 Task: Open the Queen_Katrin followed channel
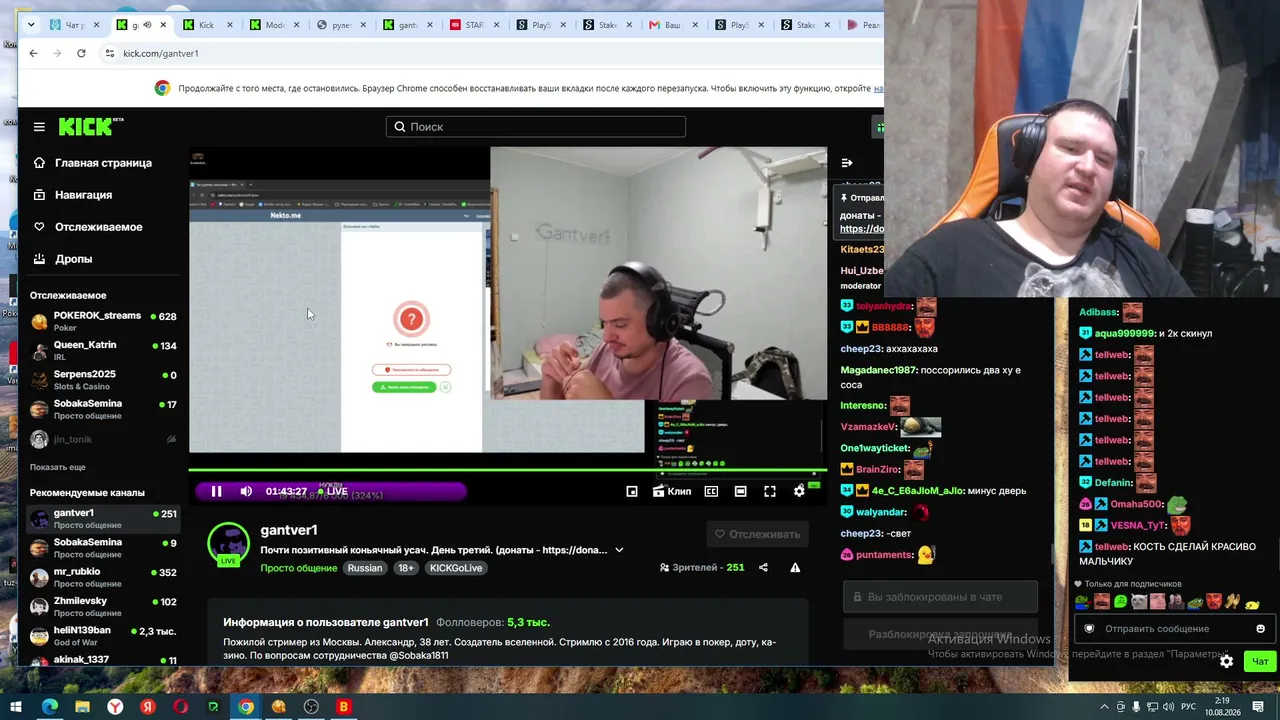103,350
